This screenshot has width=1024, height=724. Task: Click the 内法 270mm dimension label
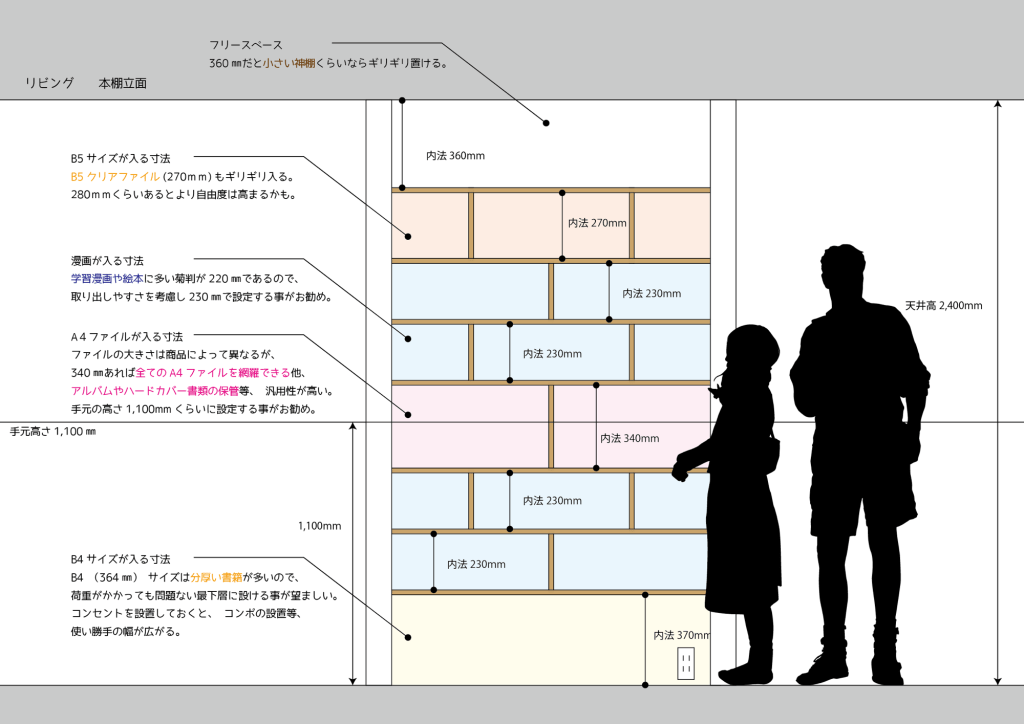click(597, 223)
